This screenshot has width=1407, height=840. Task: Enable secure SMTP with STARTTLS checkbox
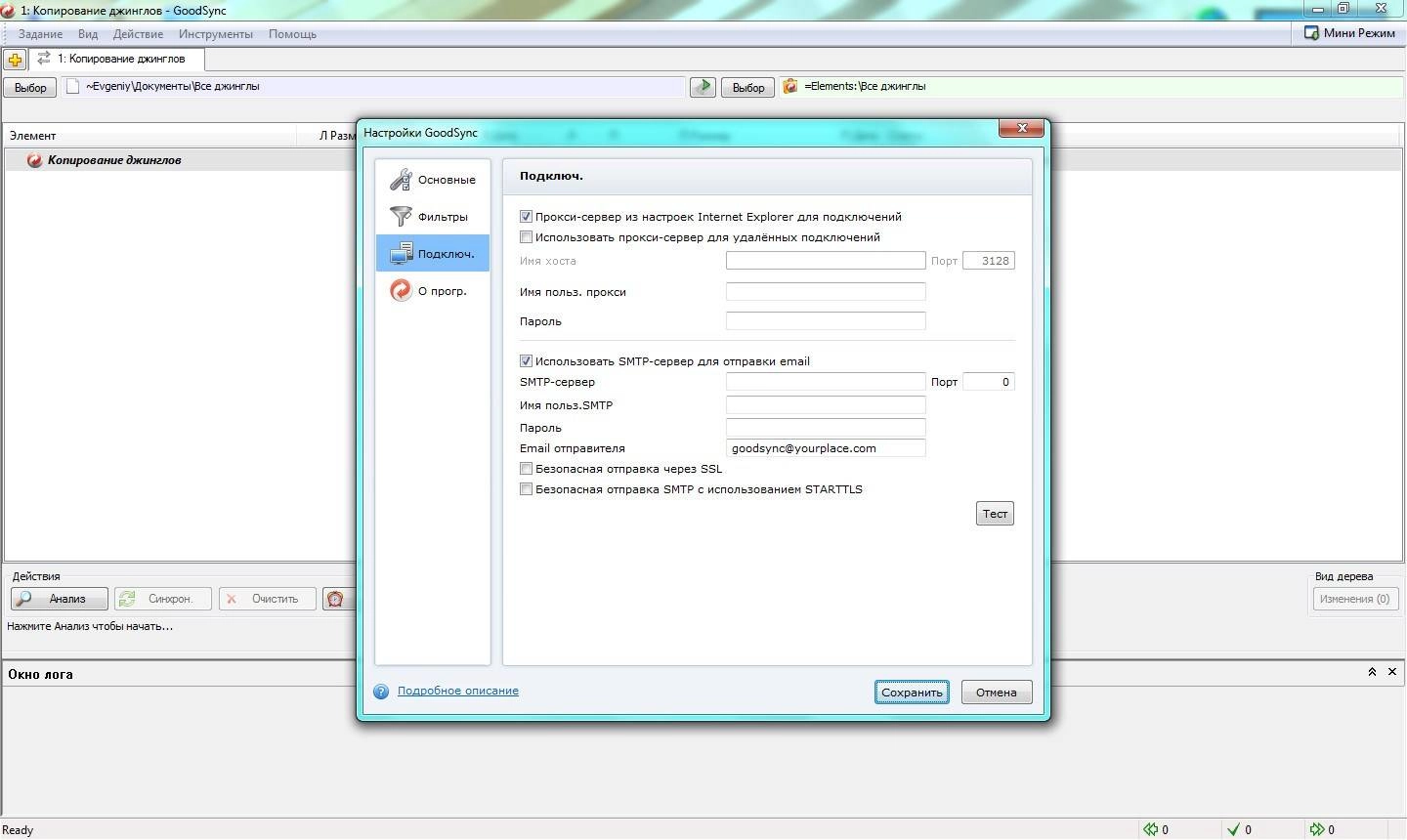pyautogui.click(x=526, y=489)
